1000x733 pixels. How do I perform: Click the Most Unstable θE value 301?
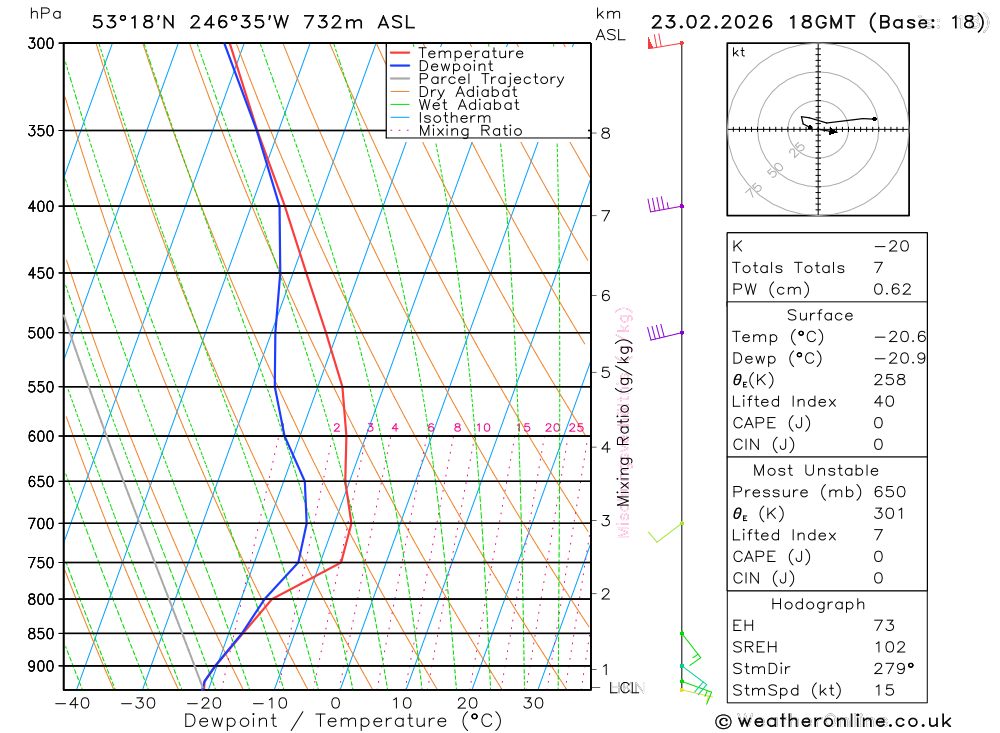click(x=890, y=514)
